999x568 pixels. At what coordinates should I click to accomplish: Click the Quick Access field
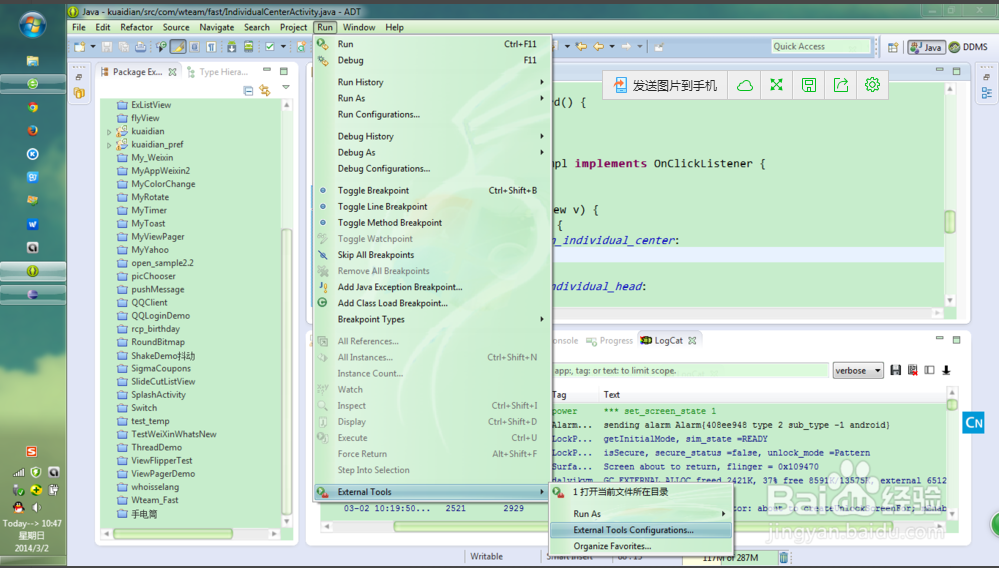tap(821, 46)
